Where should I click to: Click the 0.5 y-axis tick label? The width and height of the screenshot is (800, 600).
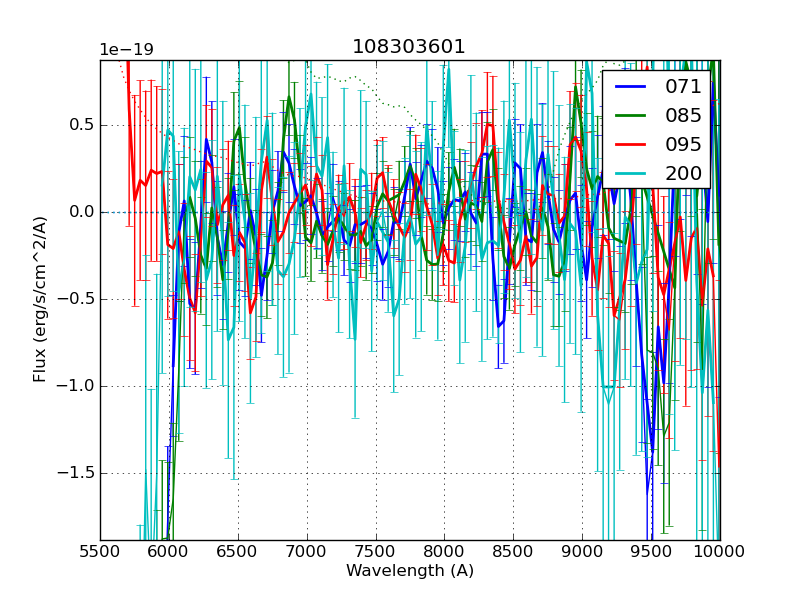pyautogui.click(x=80, y=125)
